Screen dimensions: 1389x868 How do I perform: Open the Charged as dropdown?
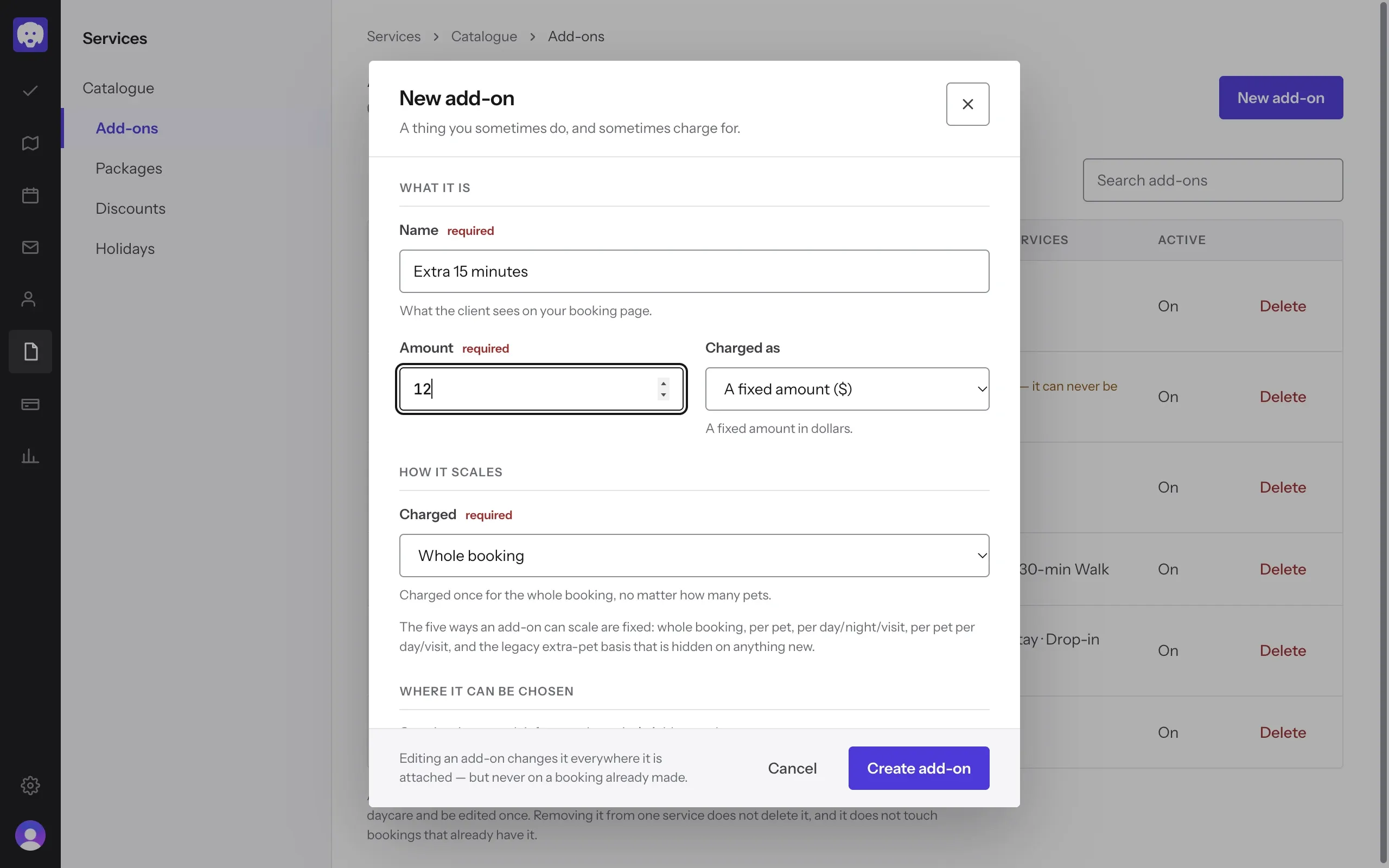[847, 388]
